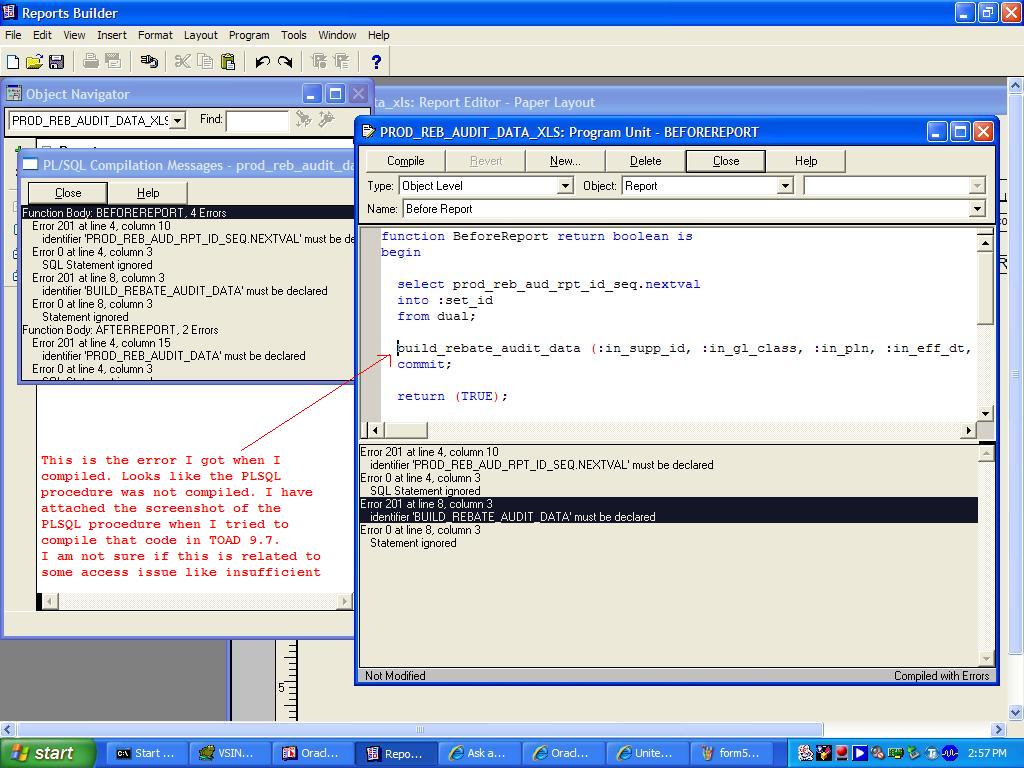Click the Cut toolbar icon
The width and height of the screenshot is (1024, 768).
click(184, 61)
